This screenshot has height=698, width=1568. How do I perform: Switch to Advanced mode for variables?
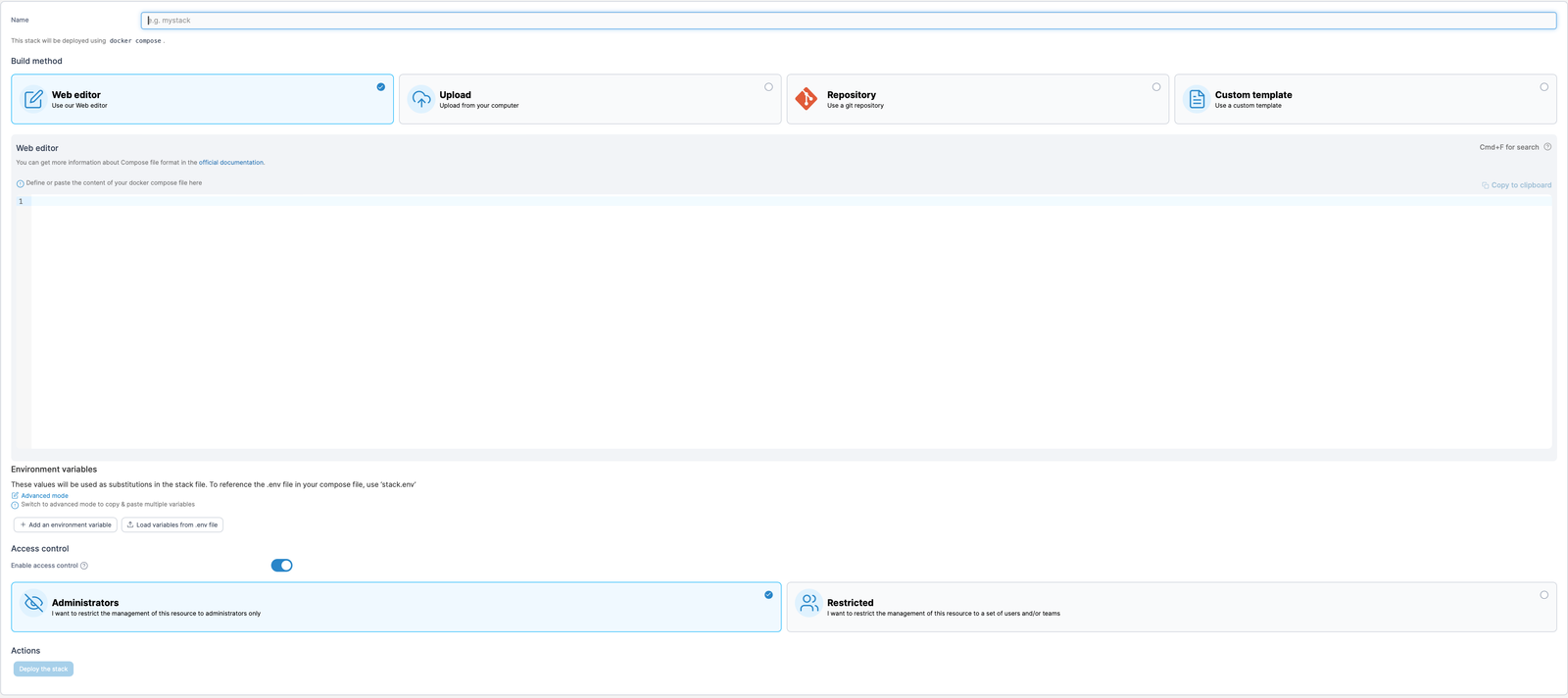point(44,496)
